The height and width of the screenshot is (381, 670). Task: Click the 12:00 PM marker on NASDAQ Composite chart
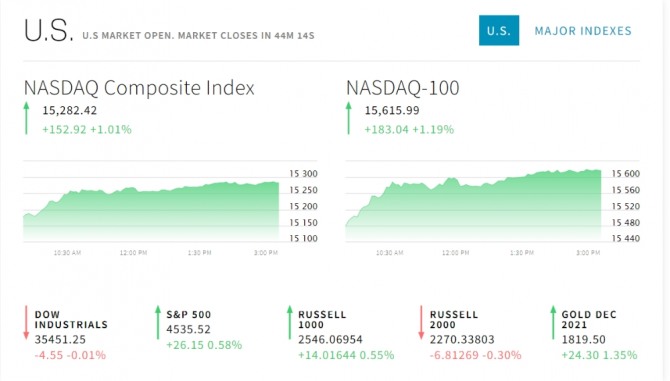tap(133, 253)
